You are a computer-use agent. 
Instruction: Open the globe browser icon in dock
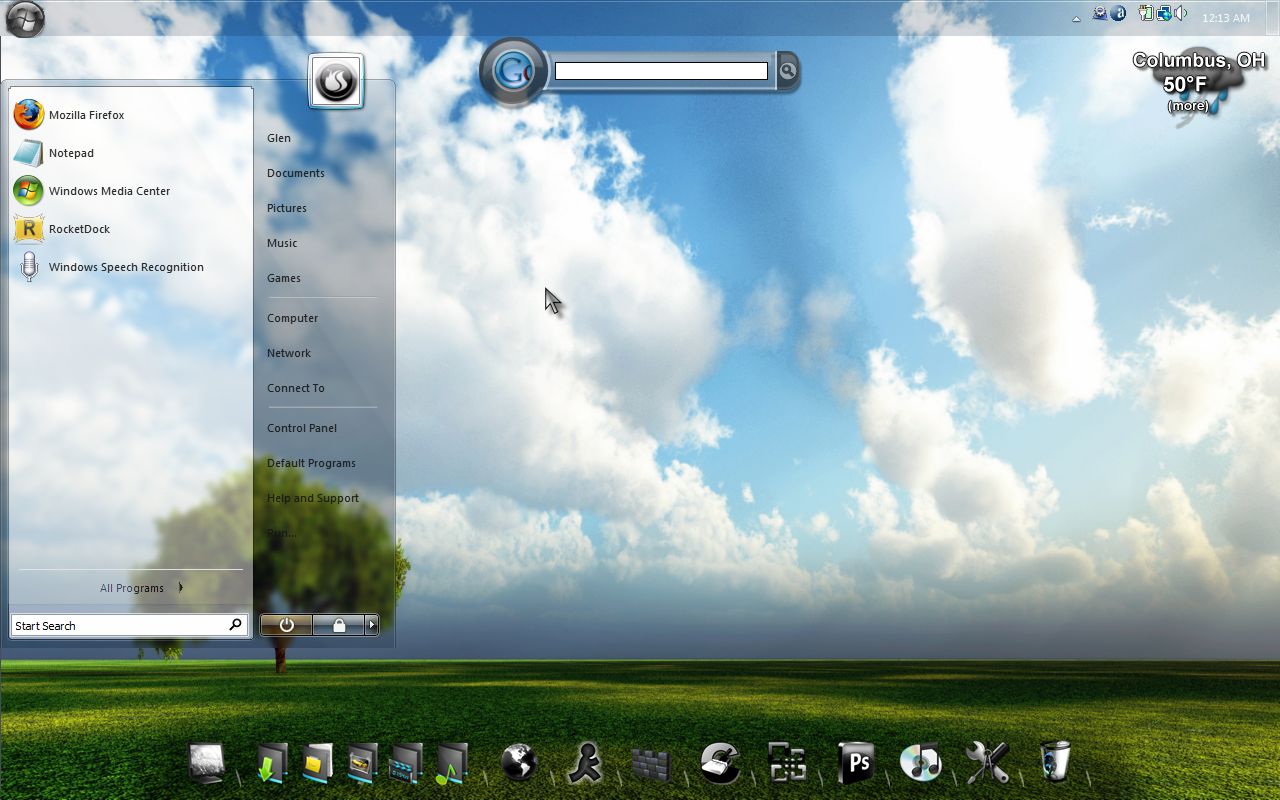519,764
